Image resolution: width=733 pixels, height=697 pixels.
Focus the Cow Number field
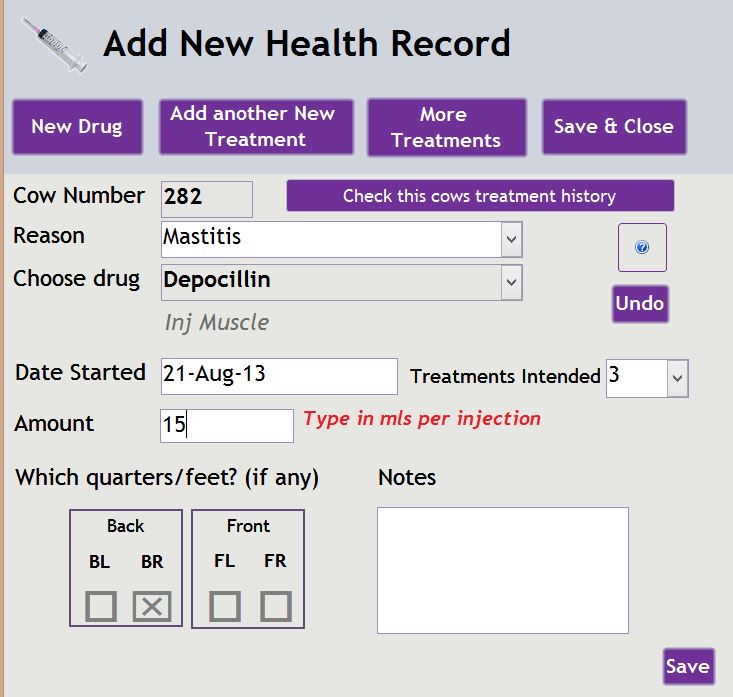click(207, 199)
